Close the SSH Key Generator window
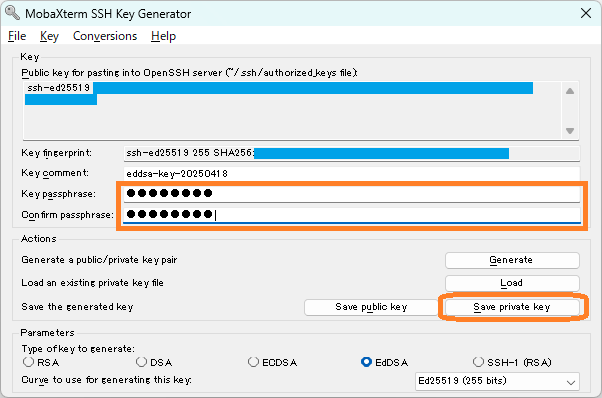 tap(586, 13)
